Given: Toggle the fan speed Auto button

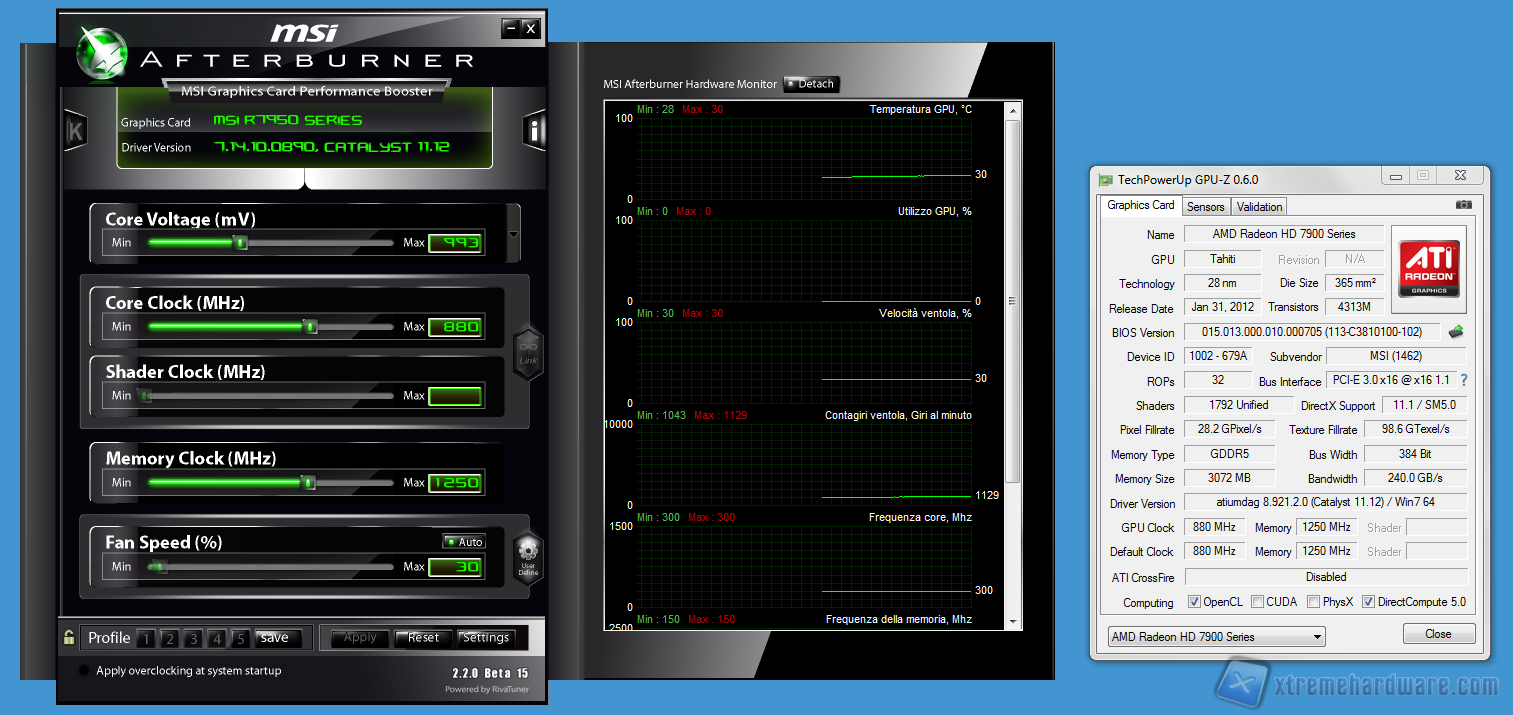Looking at the screenshot, I should point(464,542).
